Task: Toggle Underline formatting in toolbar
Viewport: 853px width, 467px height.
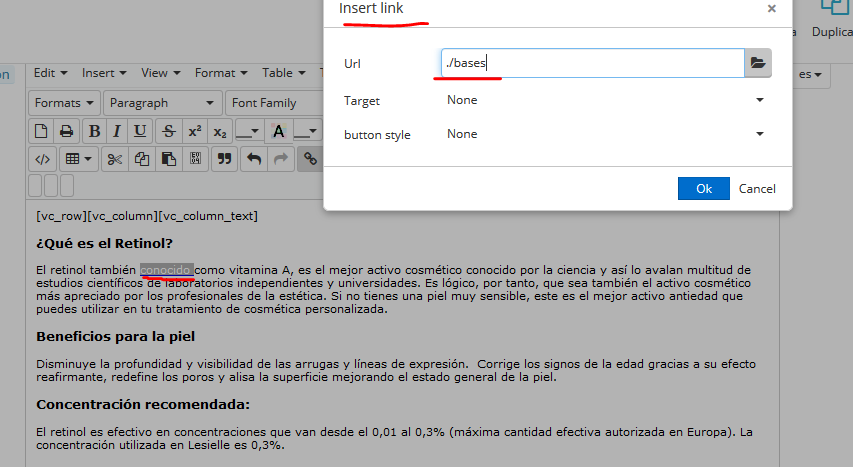Action: pos(140,131)
